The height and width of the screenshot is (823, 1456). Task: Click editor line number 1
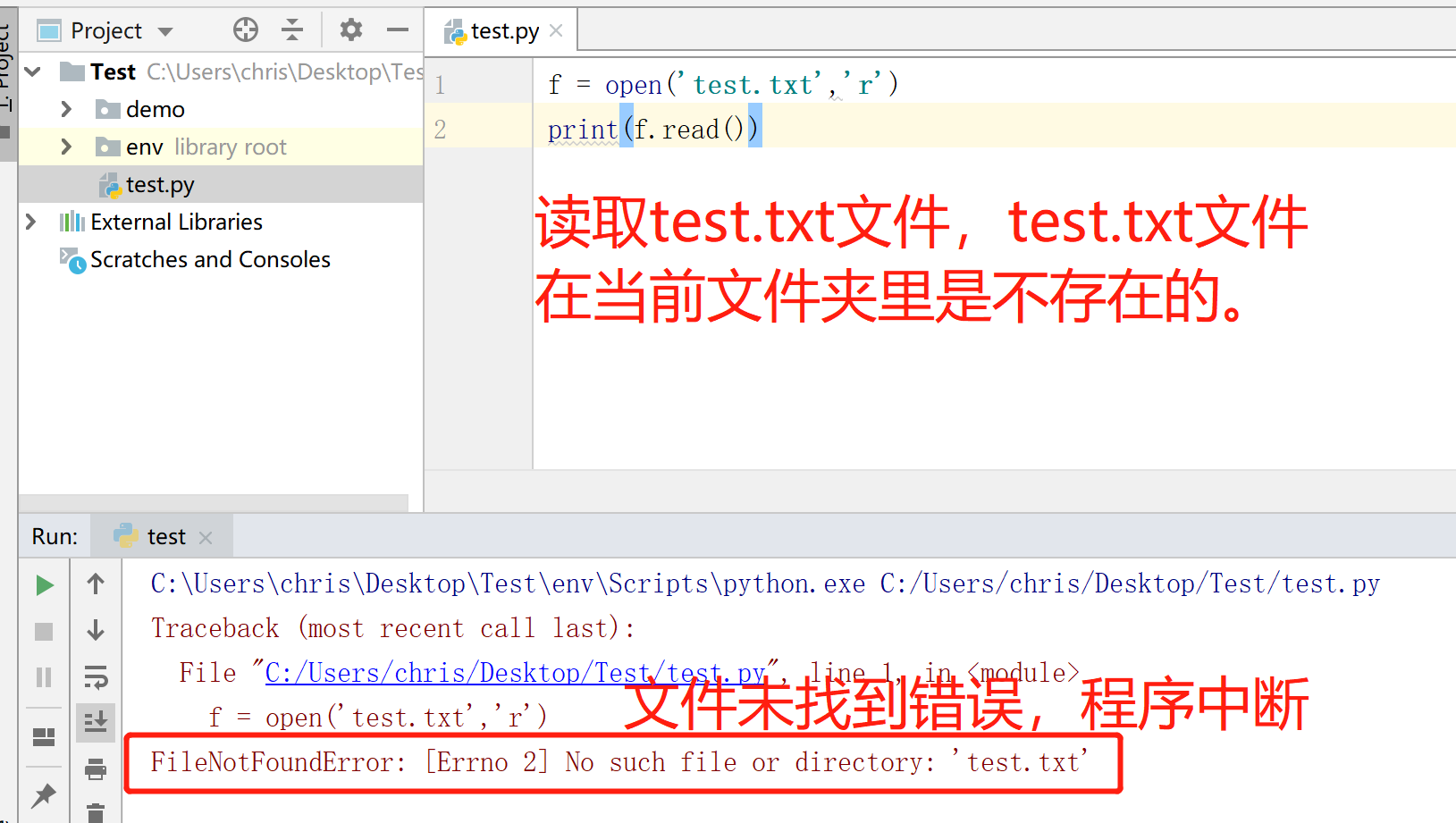(x=440, y=85)
